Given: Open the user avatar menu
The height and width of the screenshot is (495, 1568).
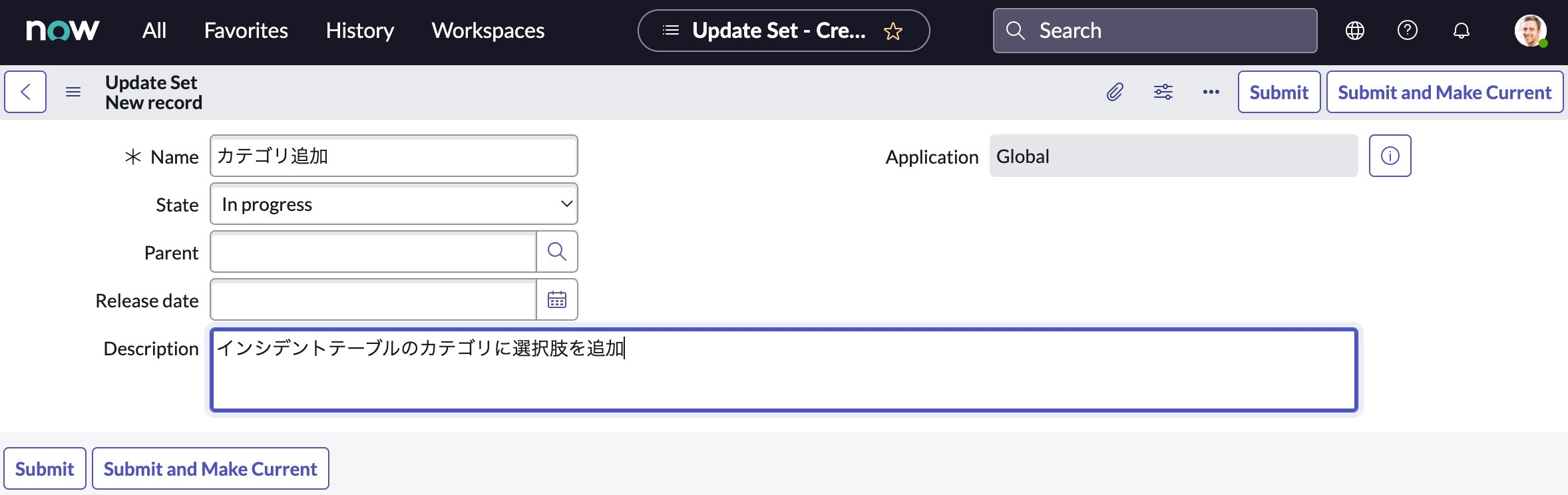Looking at the screenshot, I should tap(1531, 31).
